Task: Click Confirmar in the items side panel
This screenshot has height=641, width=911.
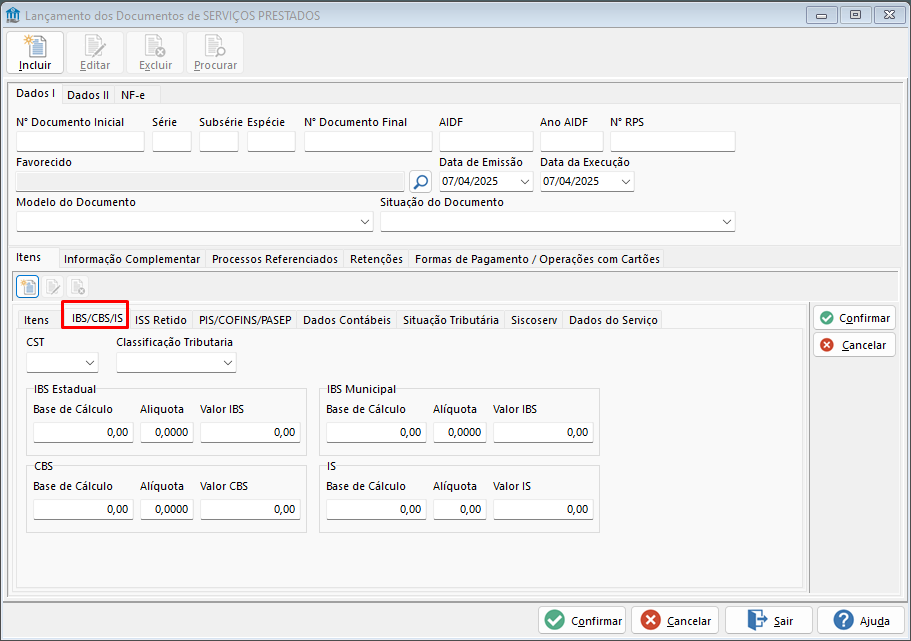Action: pyautogui.click(x=854, y=318)
